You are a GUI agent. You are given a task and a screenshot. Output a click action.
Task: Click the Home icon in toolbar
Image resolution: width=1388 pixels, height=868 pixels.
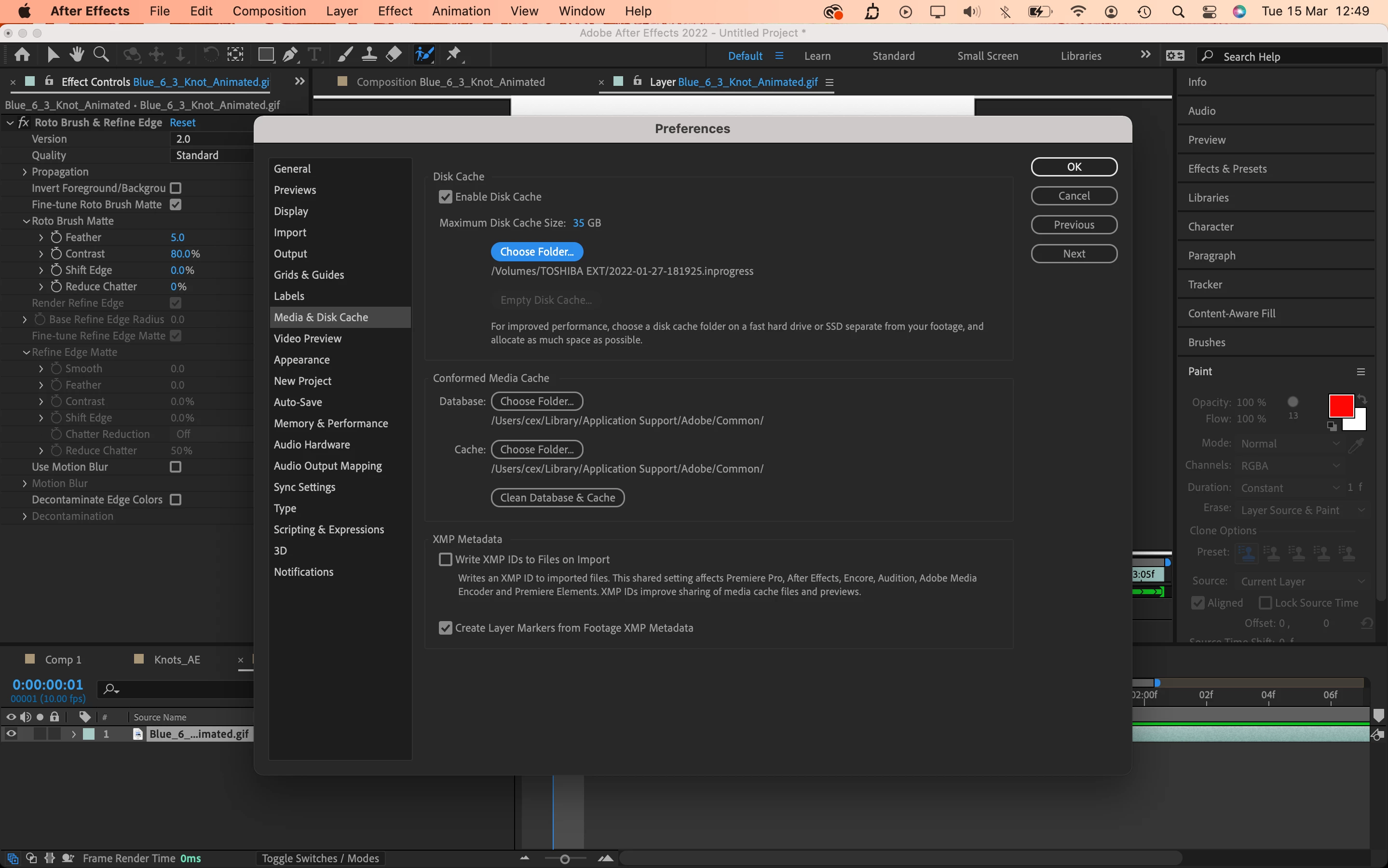coord(22,54)
